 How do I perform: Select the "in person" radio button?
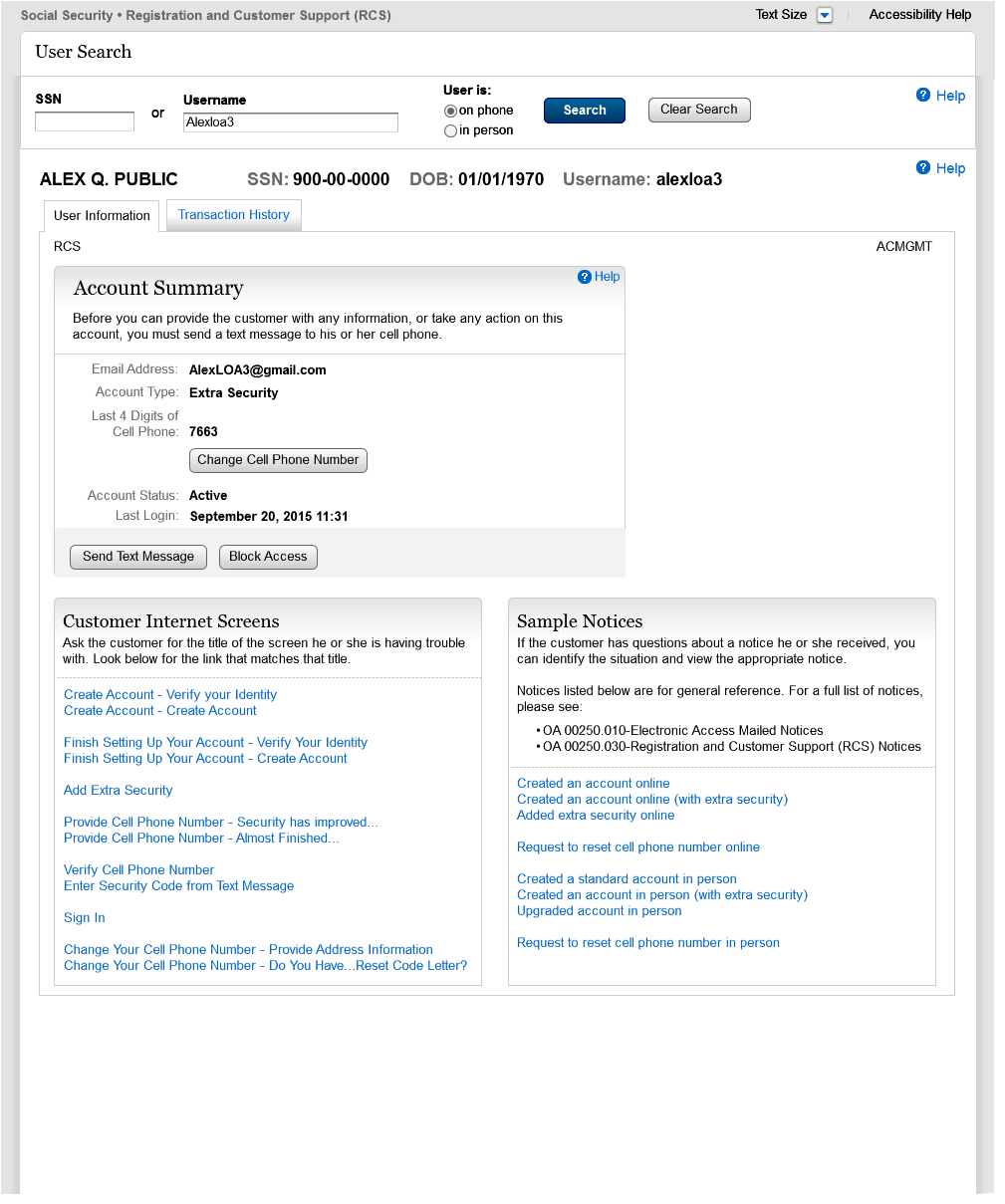[450, 131]
